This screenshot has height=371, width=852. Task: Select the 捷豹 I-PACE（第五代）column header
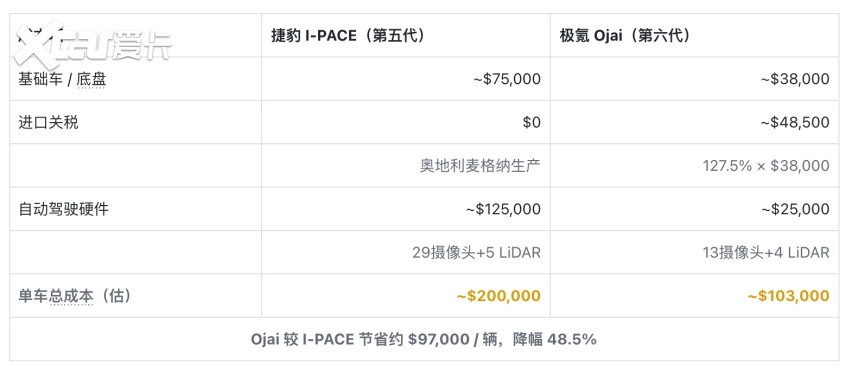(x=348, y=36)
